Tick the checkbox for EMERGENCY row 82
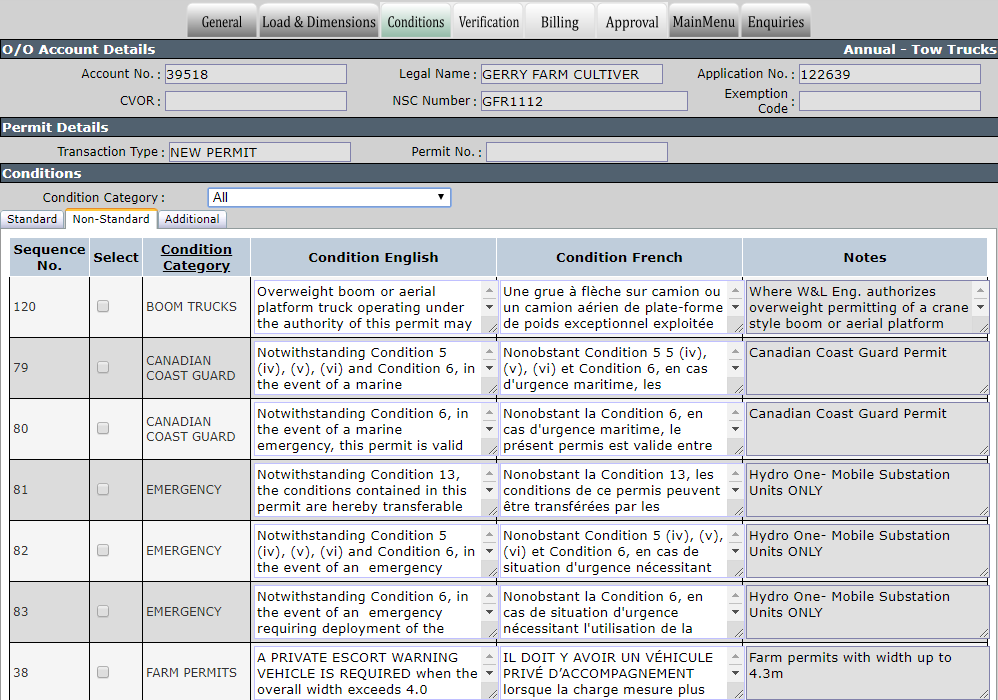This screenshot has width=998, height=700. click(102, 550)
